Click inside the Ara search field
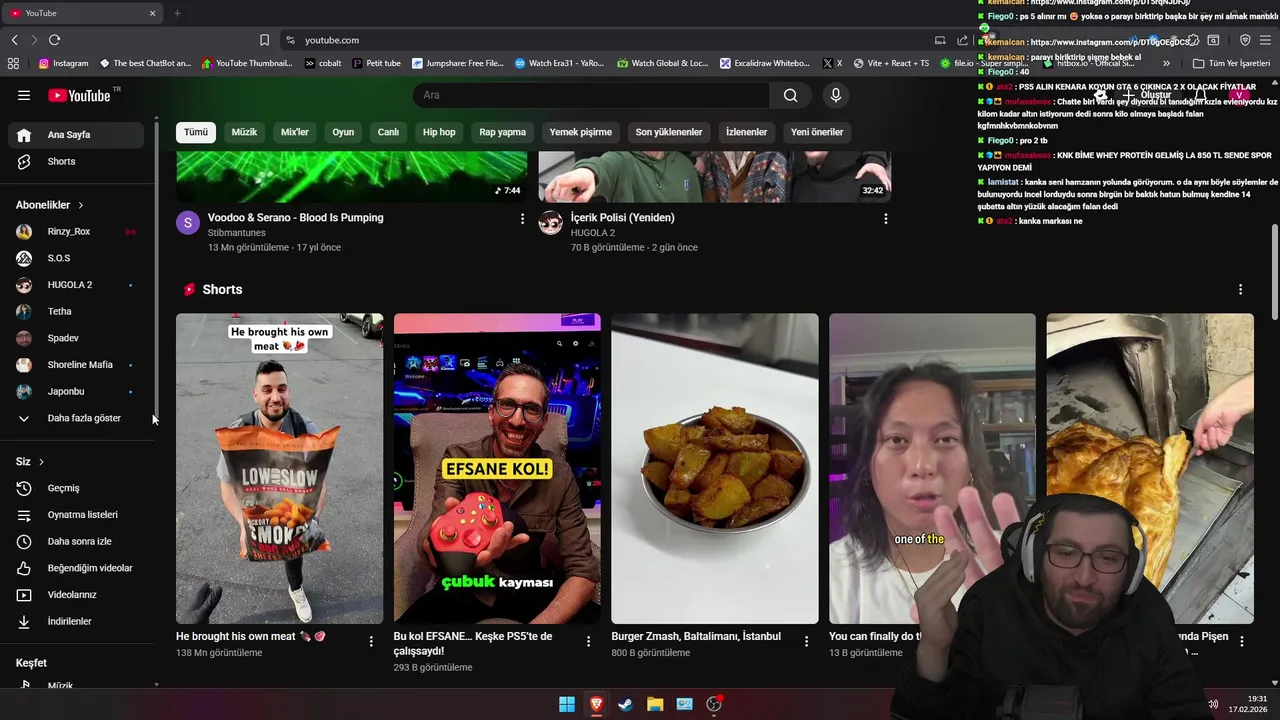Viewport: 1280px width, 720px height. click(x=590, y=95)
